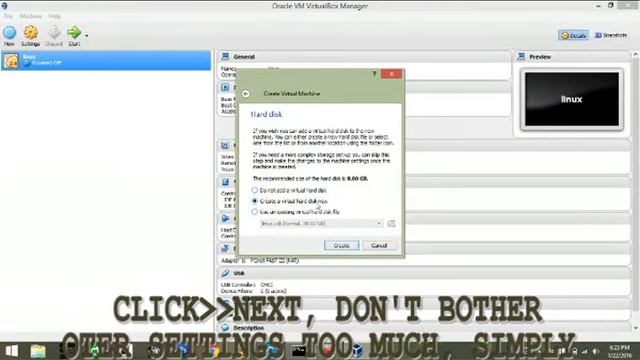
Task: Open the Help menu
Action: coord(54,16)
